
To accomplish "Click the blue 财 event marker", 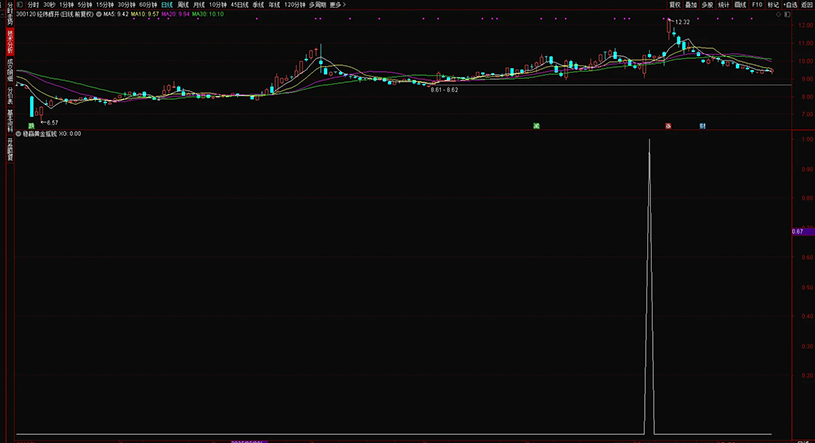I will pyautogui.click(x=703, y=126).
